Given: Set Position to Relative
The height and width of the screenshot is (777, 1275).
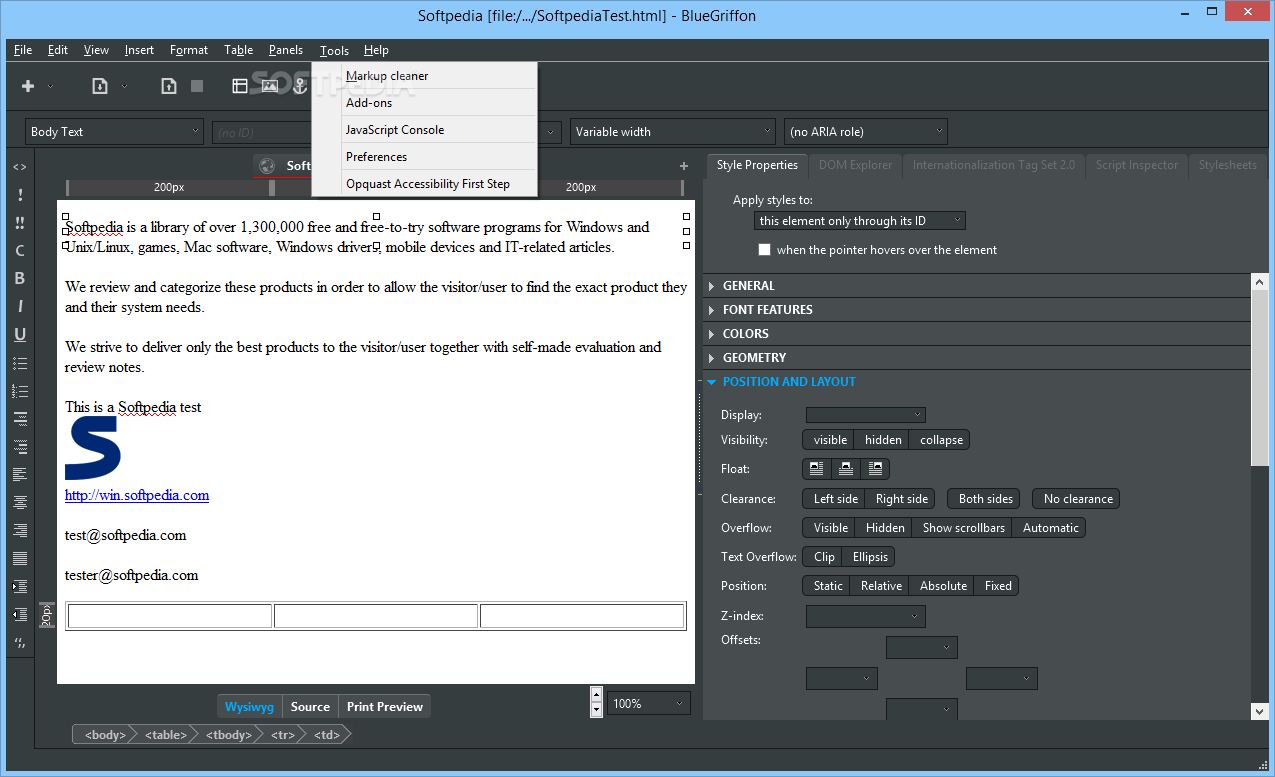Looking at the screenshot, I should pos(881,586).
